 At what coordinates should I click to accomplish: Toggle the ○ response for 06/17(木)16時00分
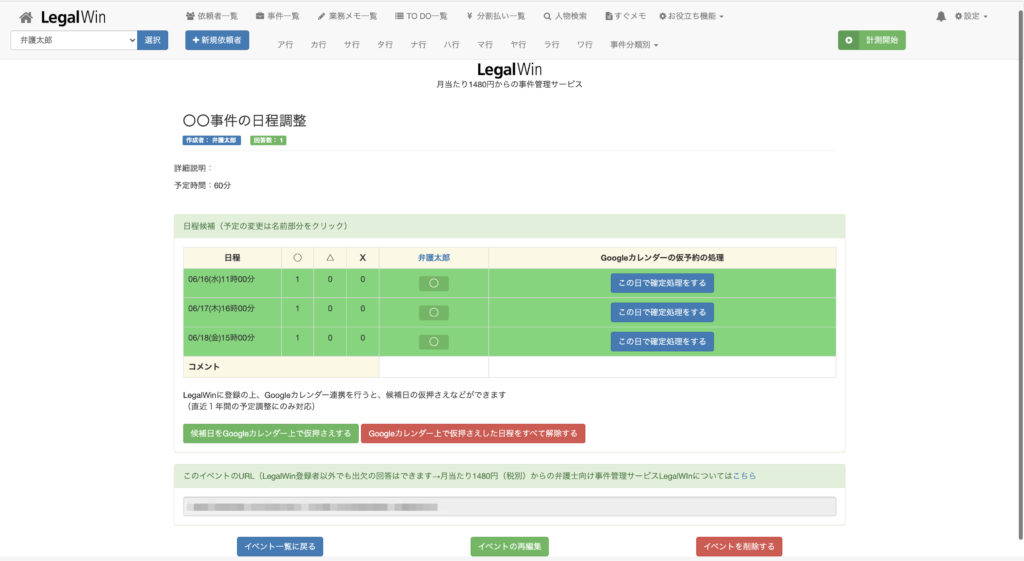click(433, 312)
